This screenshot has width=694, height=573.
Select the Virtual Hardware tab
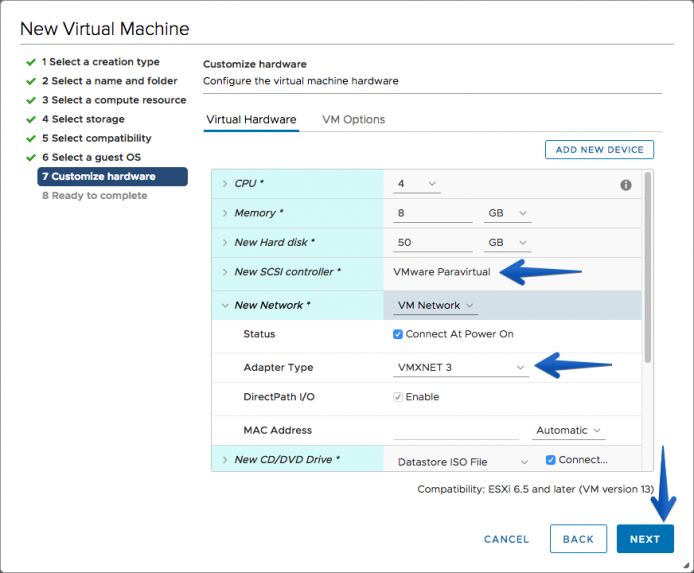tap(251, 119)
